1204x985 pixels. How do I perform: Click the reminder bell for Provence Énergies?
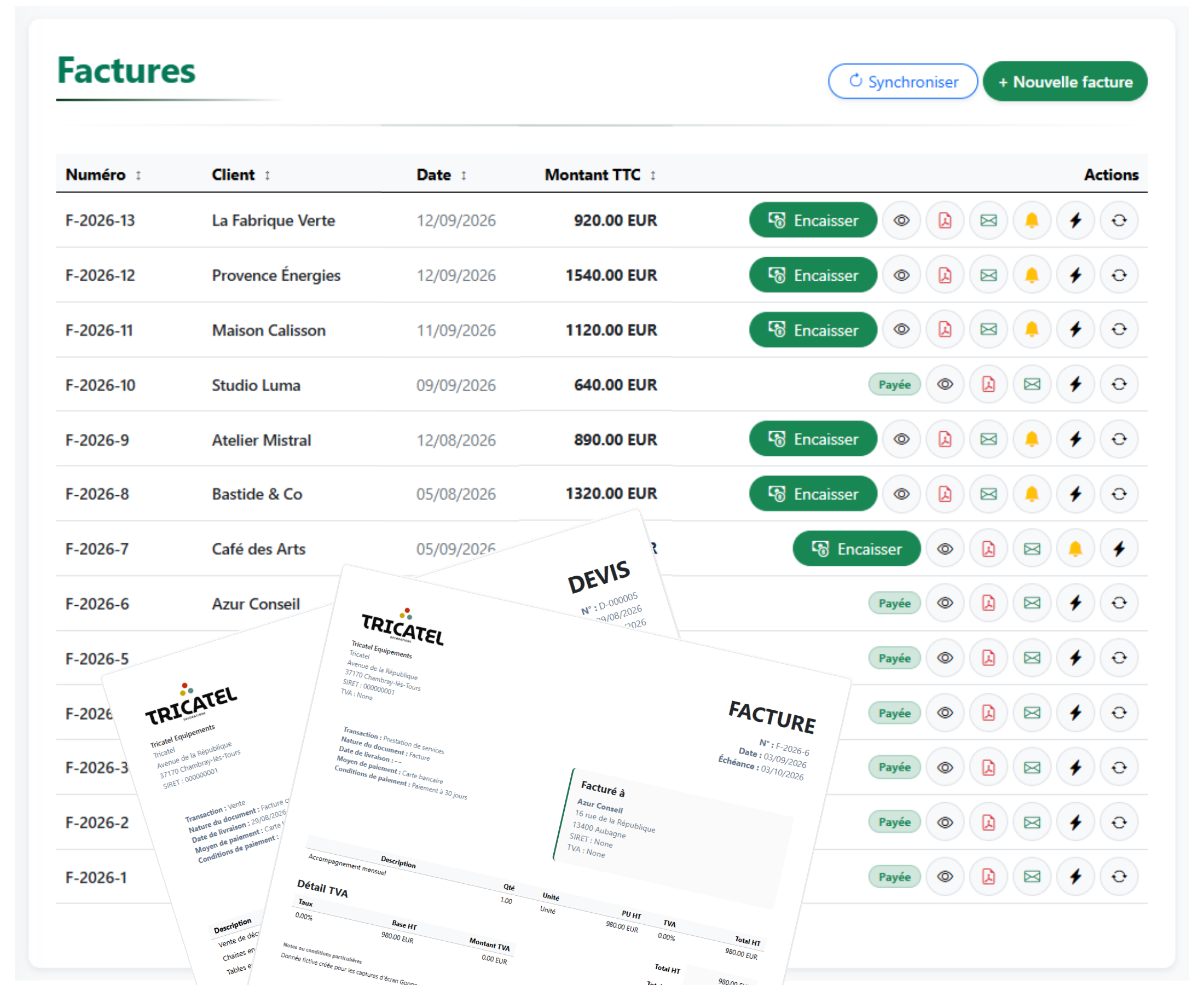coord(1032,275)
